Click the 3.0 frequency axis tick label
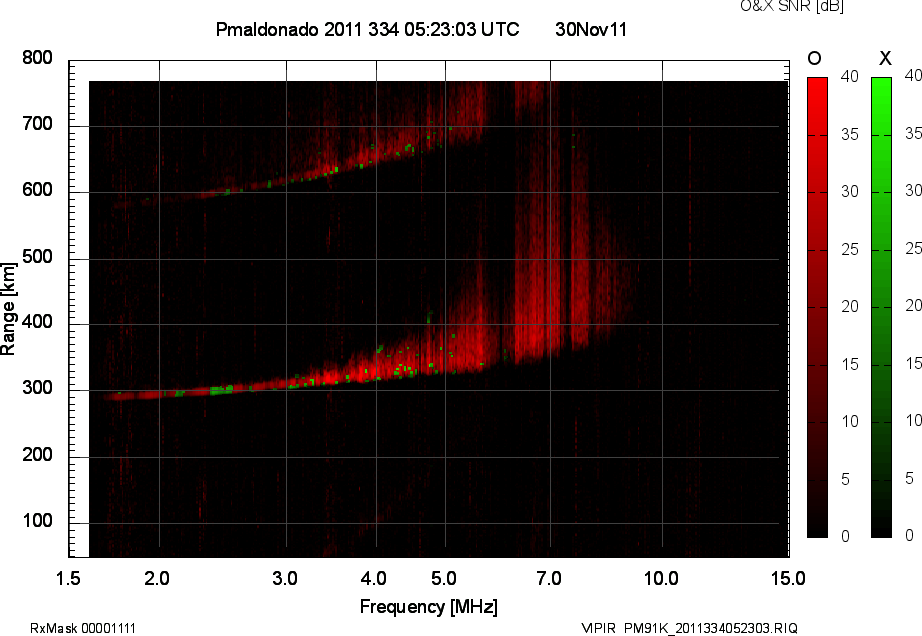This screenshot has width=922, height=636. pos(285,578)
